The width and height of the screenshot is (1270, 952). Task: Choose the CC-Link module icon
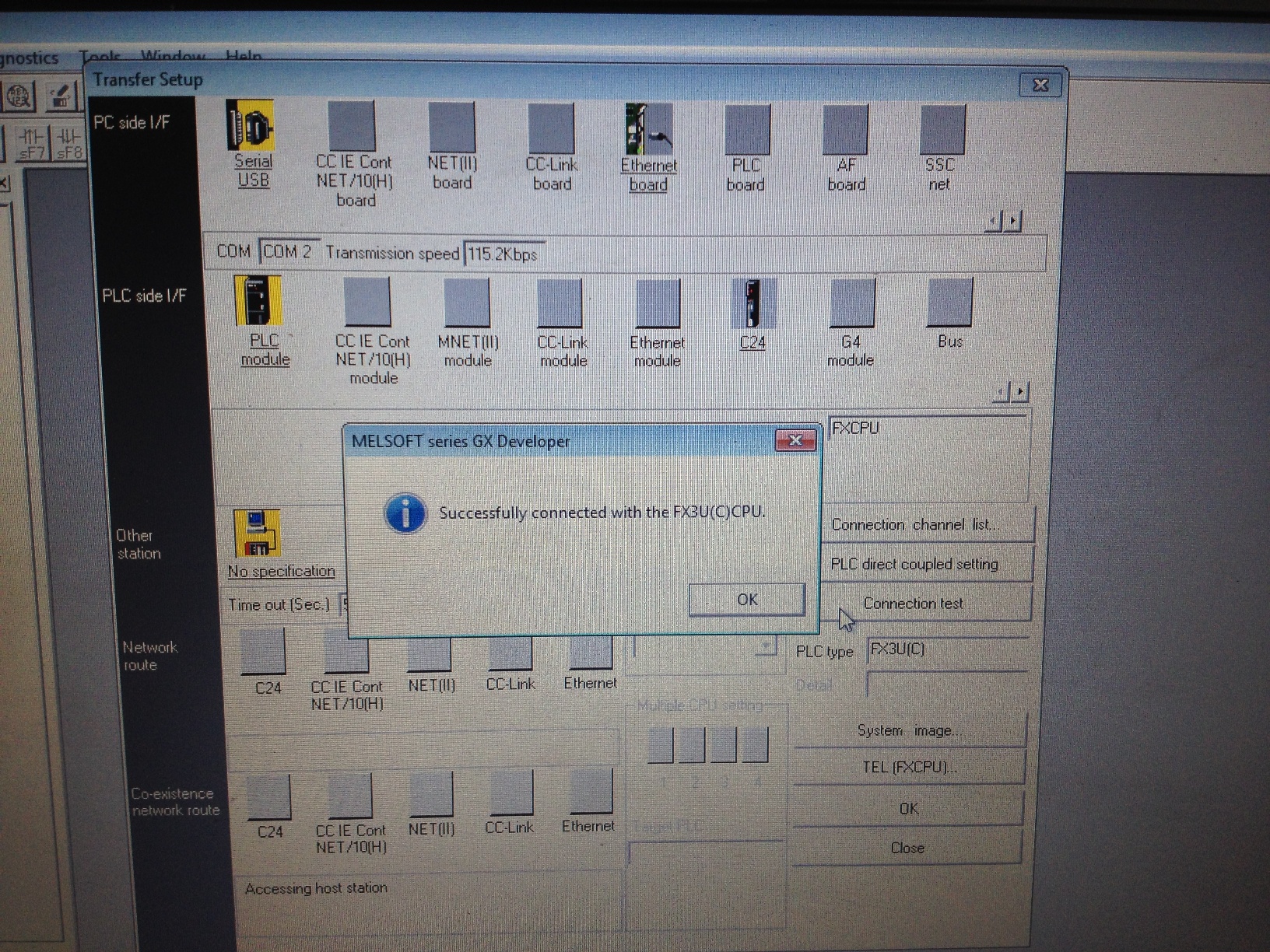coord(560,303)
